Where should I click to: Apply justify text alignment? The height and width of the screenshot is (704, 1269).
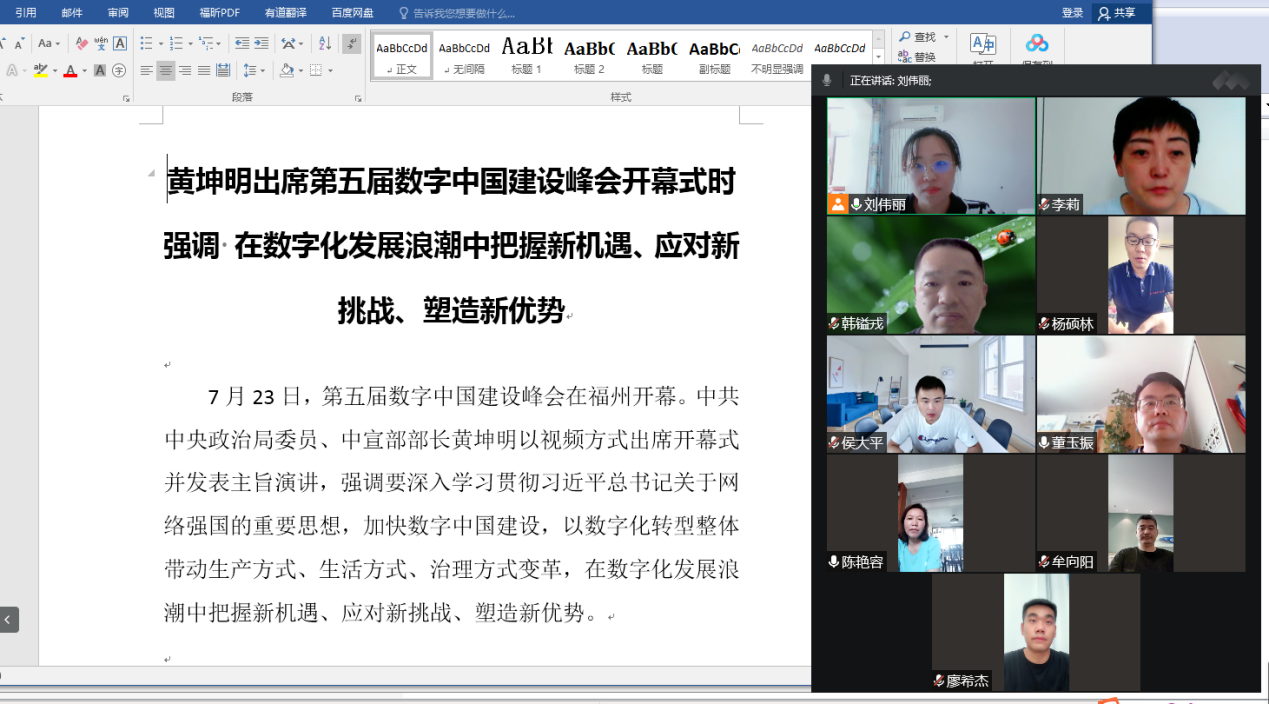coord(204,71)
